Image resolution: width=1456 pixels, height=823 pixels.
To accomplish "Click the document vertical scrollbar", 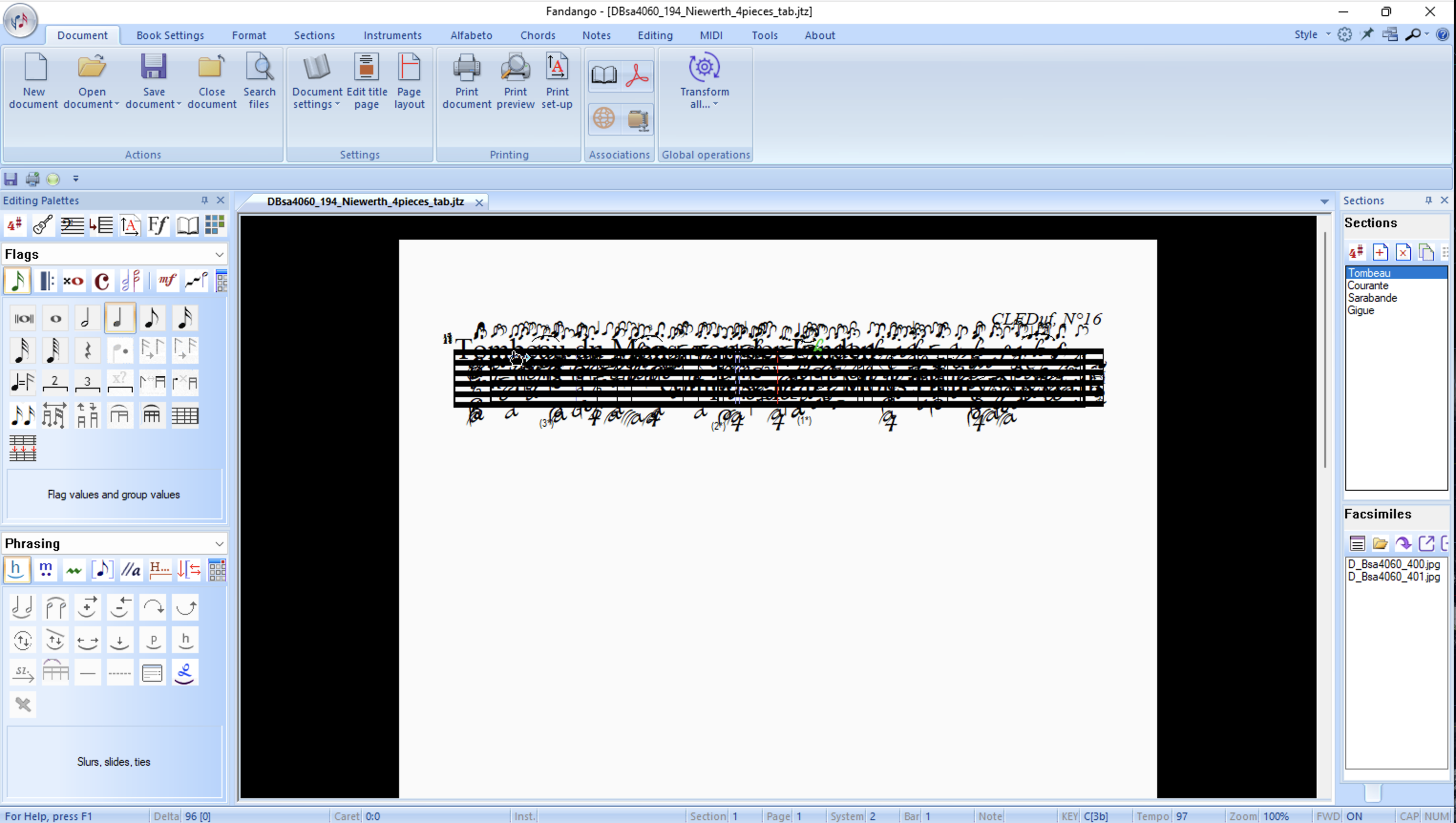I will 1324,350.
